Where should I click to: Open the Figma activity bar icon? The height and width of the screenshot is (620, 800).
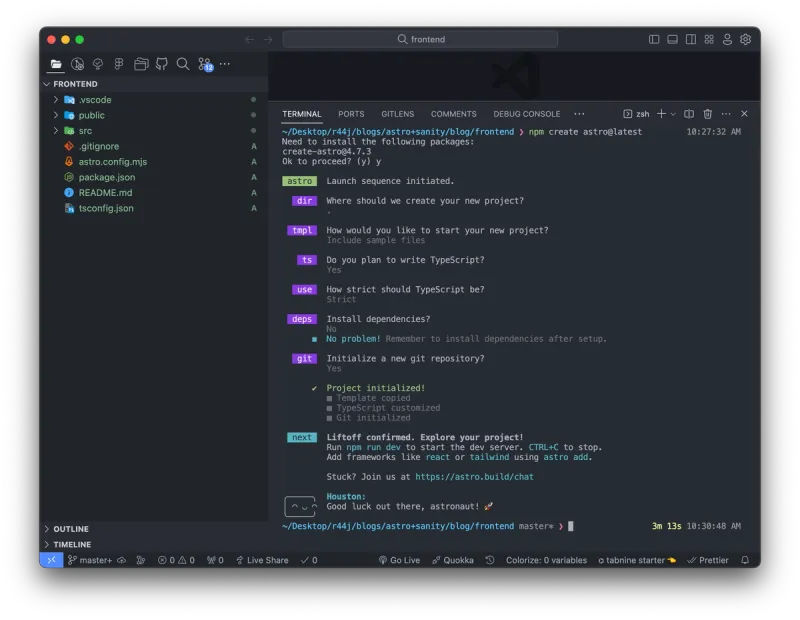click(119, 64)
